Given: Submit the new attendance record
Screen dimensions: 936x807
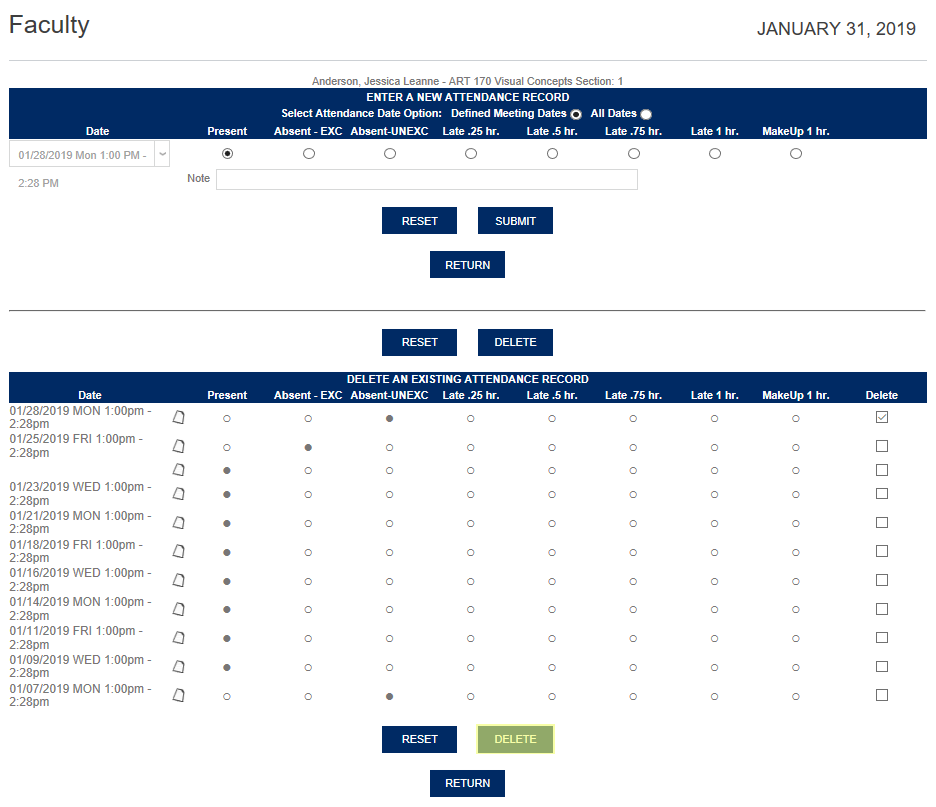Looking at the screenshot, I should (x=515, y=221).
